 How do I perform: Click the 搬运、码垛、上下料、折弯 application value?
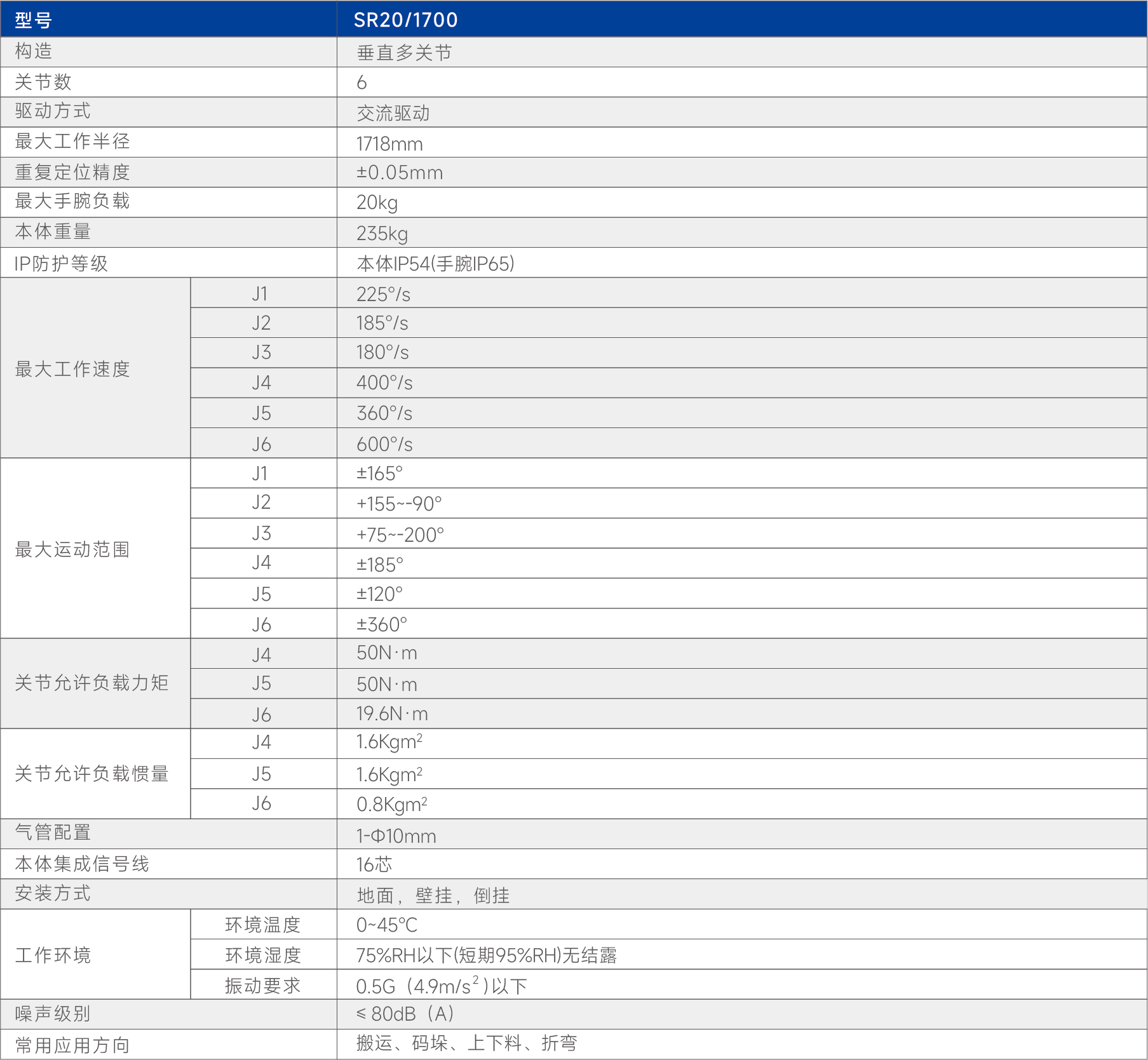coord(466,1043)
